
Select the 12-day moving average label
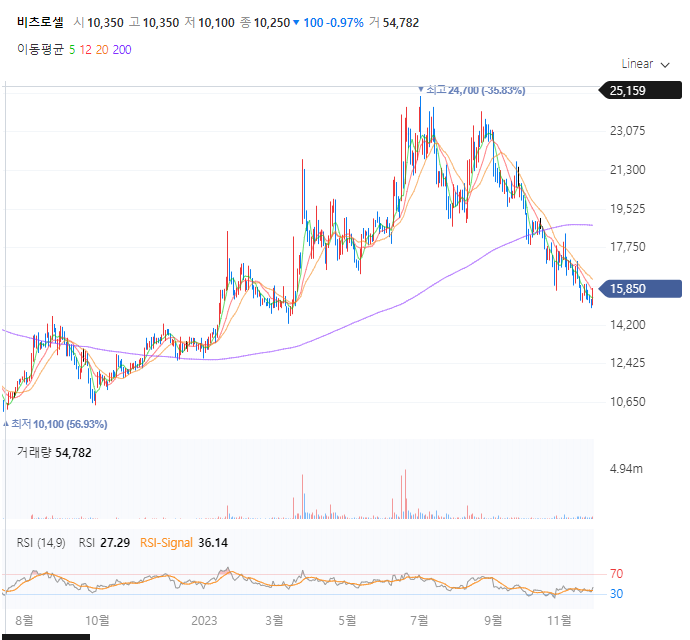click(x=86, y=50)
